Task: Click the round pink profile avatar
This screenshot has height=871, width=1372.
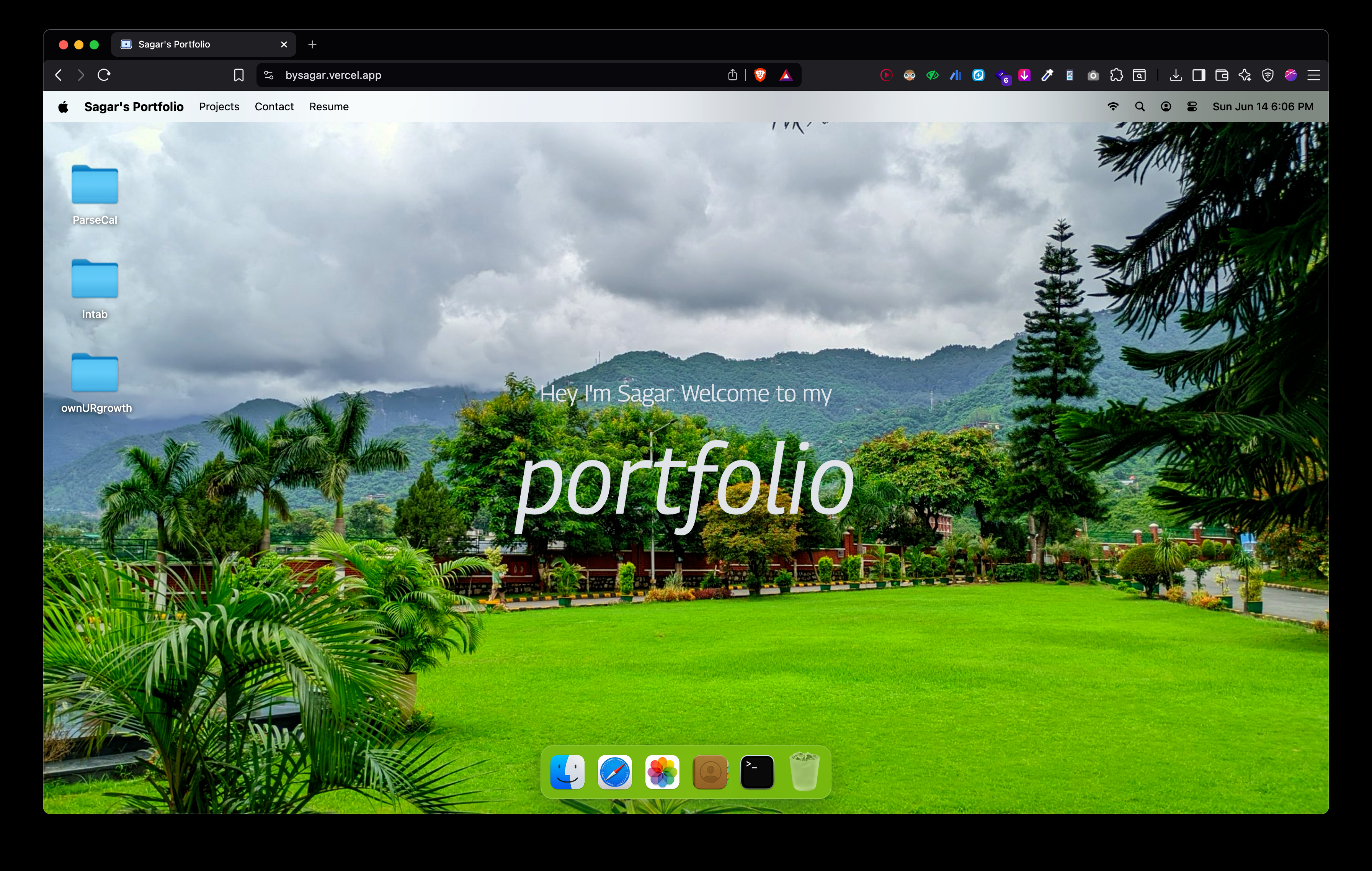Action: coord(1291,75)
